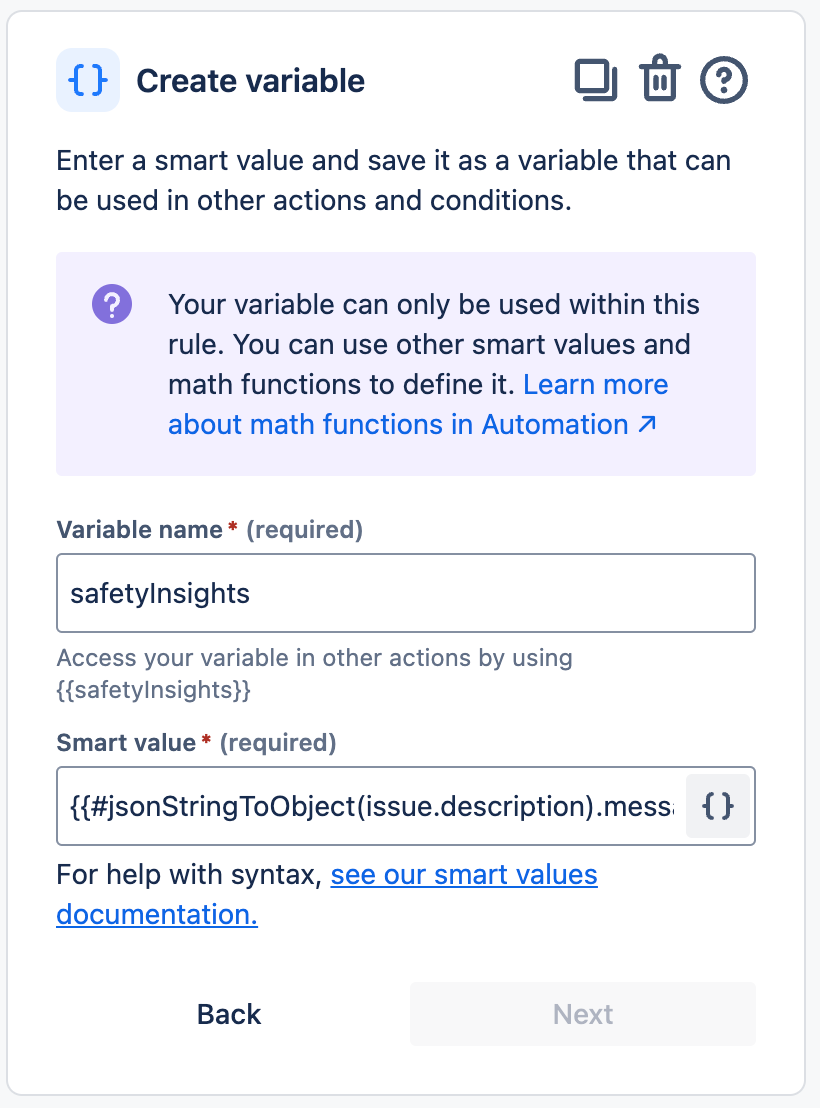Click the duplicate component icon

click(x=596, y=80)
